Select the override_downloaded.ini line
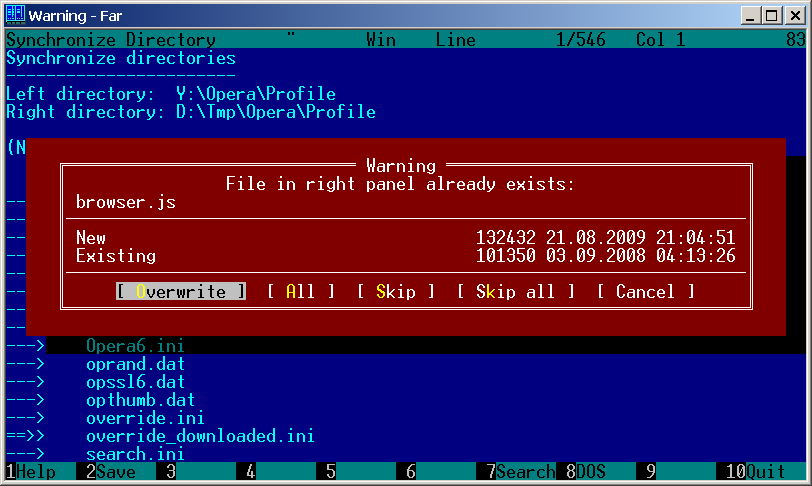This screenshot has width=812, height=486. click(x=200, y=436)
